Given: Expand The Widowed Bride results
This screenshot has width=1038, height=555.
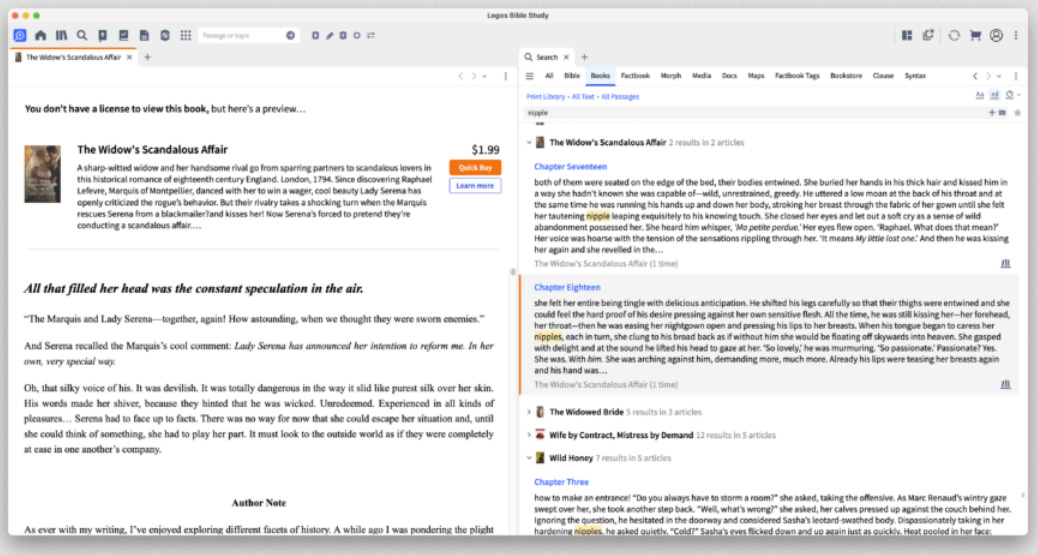Looking at the screenshot, I should click(x=529, y=412).
